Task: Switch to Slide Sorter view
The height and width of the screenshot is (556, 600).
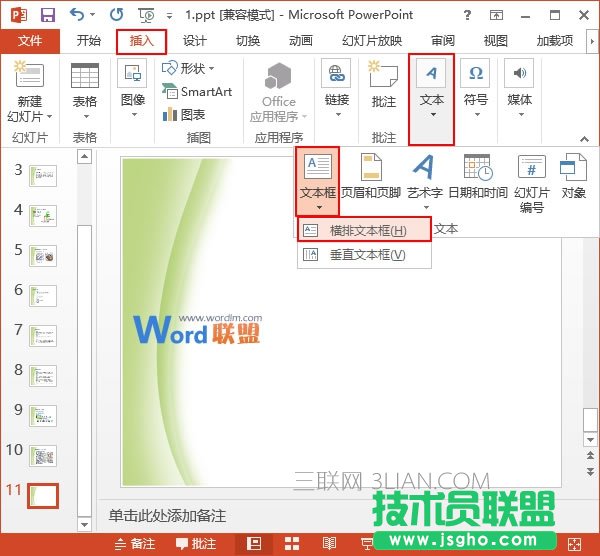Action: coord(292,544)
